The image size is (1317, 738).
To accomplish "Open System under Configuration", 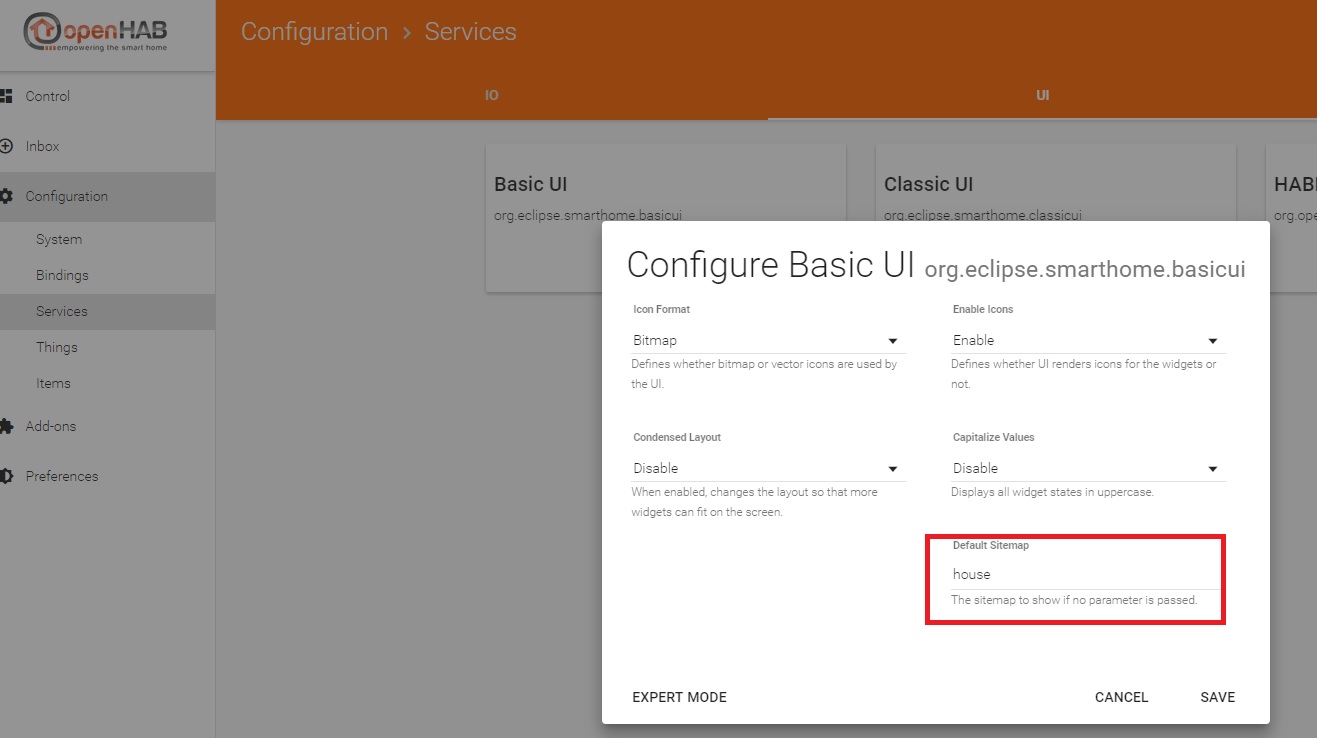I will 107,239.
